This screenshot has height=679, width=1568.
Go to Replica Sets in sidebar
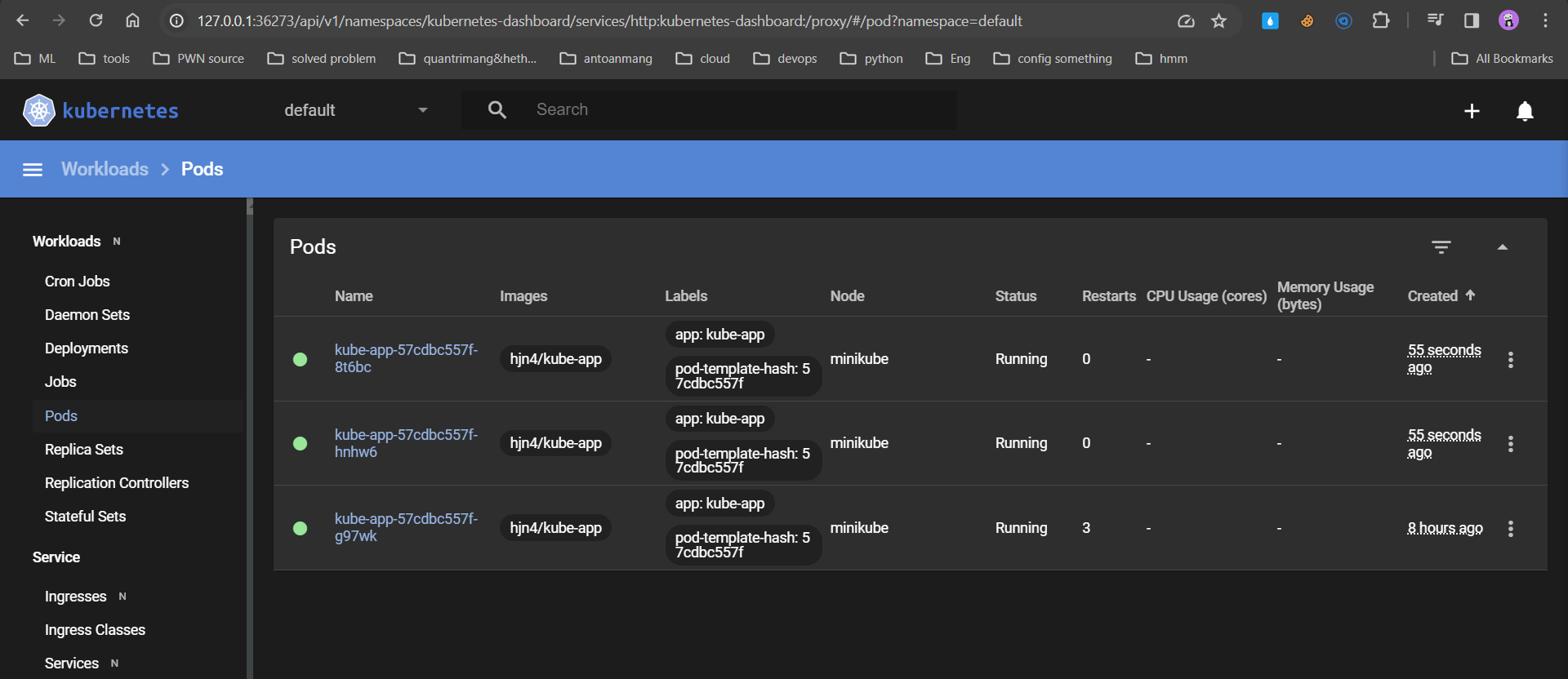tap(84, 450)
